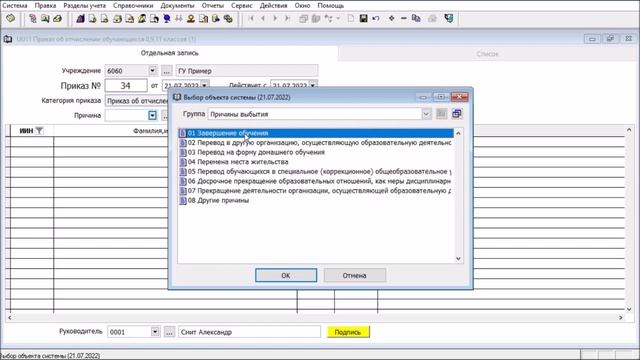
Task: Click the minus remove-record toolbar icon
Action: pos(403,19)
